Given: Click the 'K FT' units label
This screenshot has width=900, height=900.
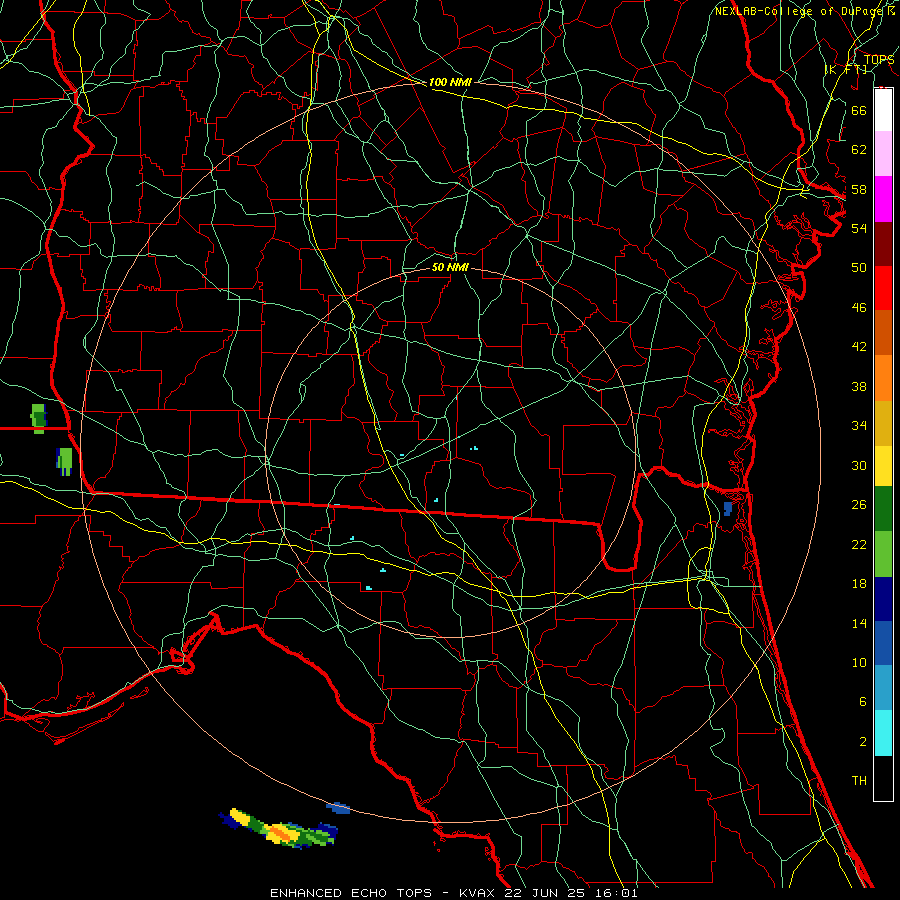Looking at the screenshot, I should (846, 69).
